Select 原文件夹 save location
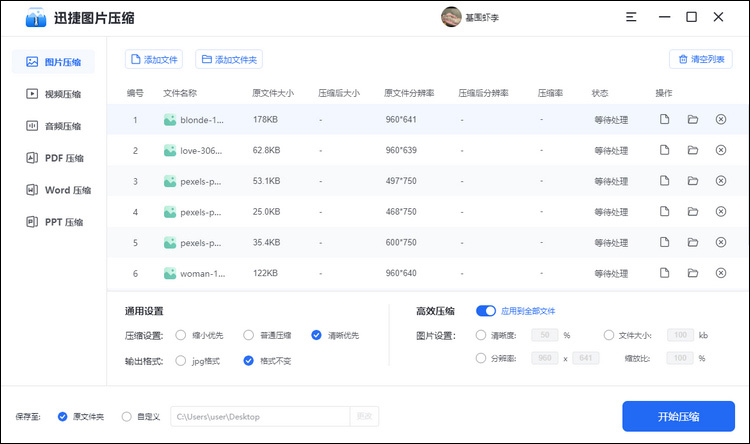 (62, 417)
